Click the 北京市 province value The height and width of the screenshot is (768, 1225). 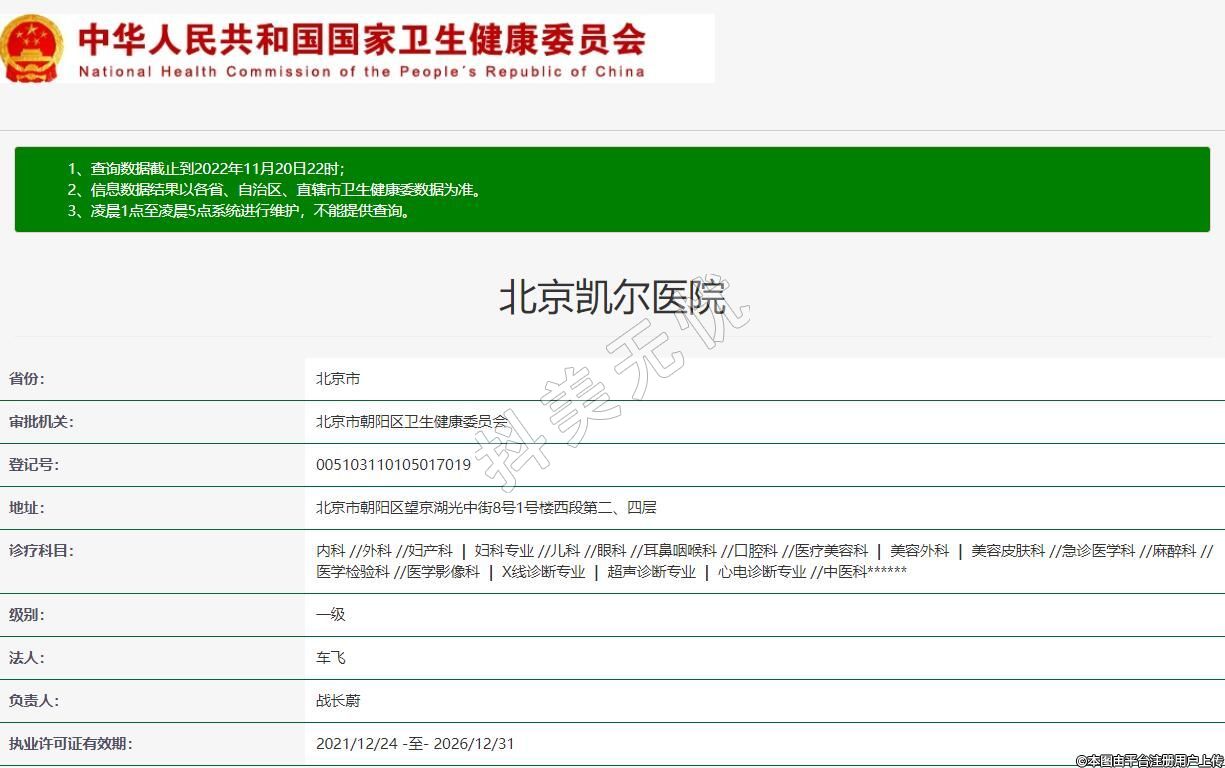point(338,379)
